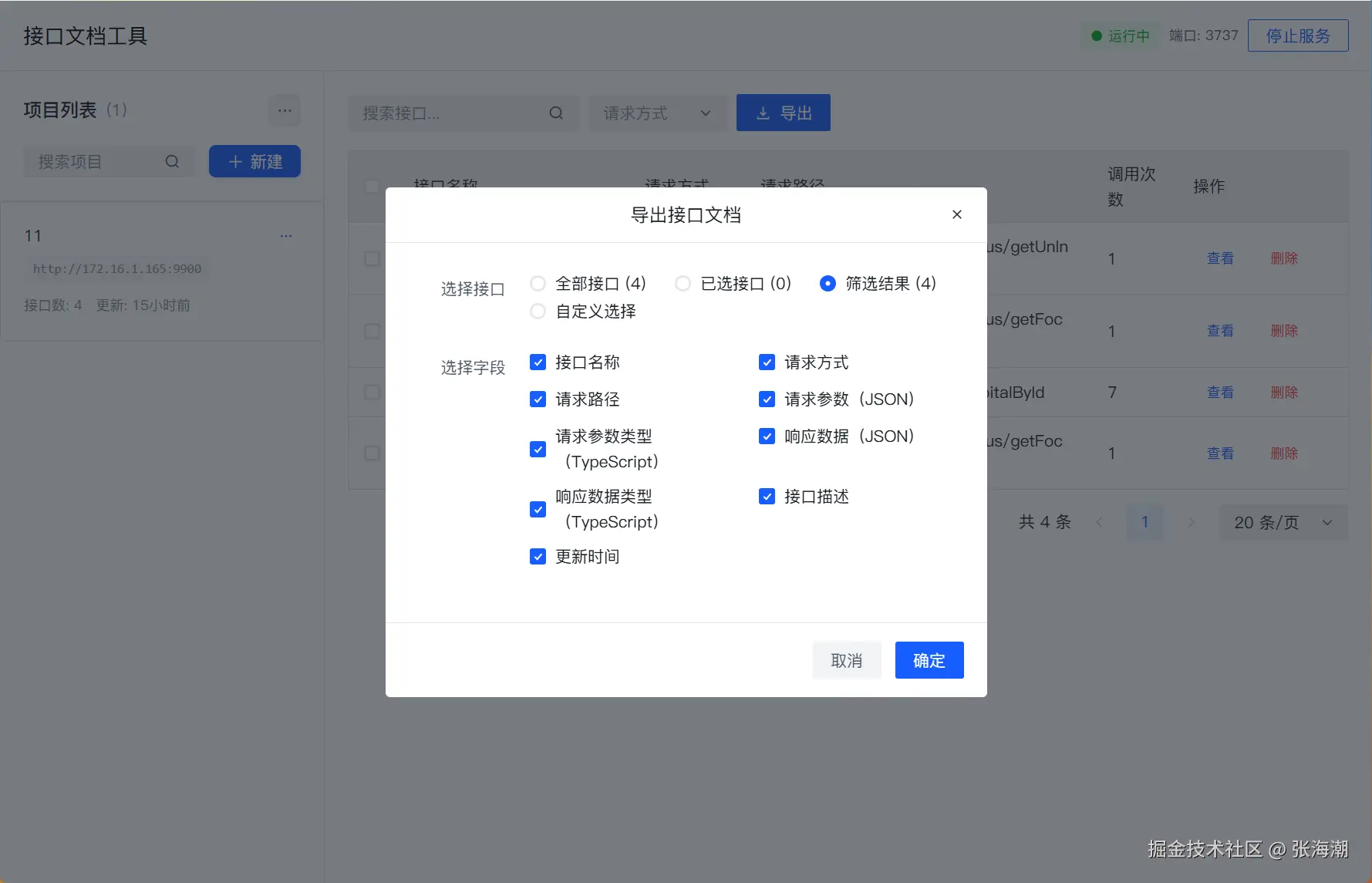Delete the us/getUnIn interface row via 删除

pyautogui.click(x=1284, y=258)
